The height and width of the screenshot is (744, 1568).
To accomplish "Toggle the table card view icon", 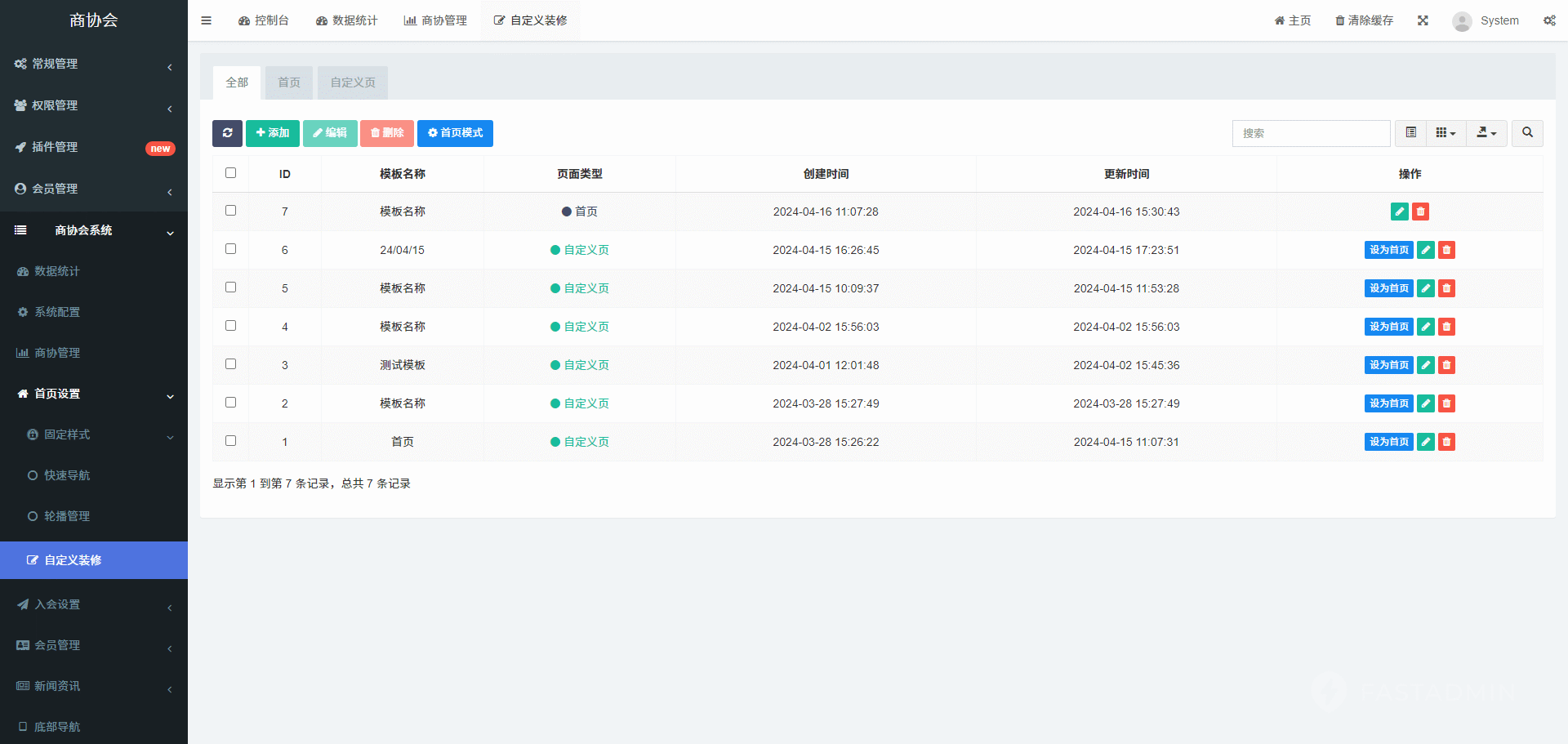I will [1410, 133].
